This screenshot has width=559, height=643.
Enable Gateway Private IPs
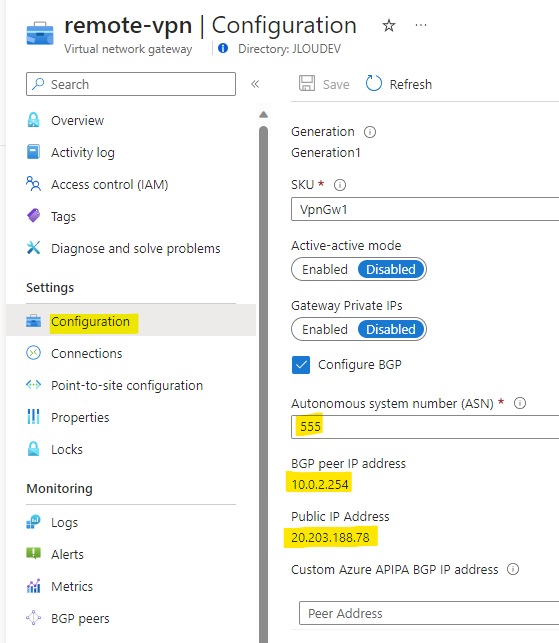click(x=325, y=329)
